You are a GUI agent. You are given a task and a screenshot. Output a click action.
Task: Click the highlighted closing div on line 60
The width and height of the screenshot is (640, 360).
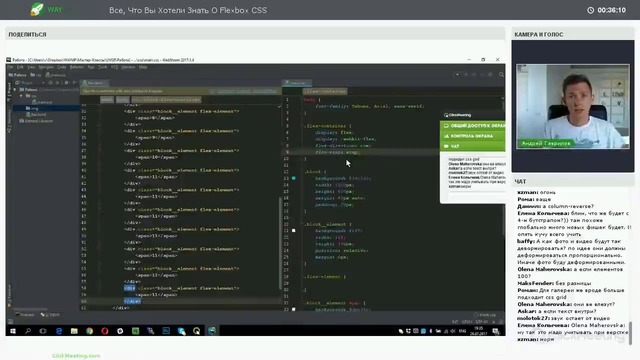pos(132,301)
